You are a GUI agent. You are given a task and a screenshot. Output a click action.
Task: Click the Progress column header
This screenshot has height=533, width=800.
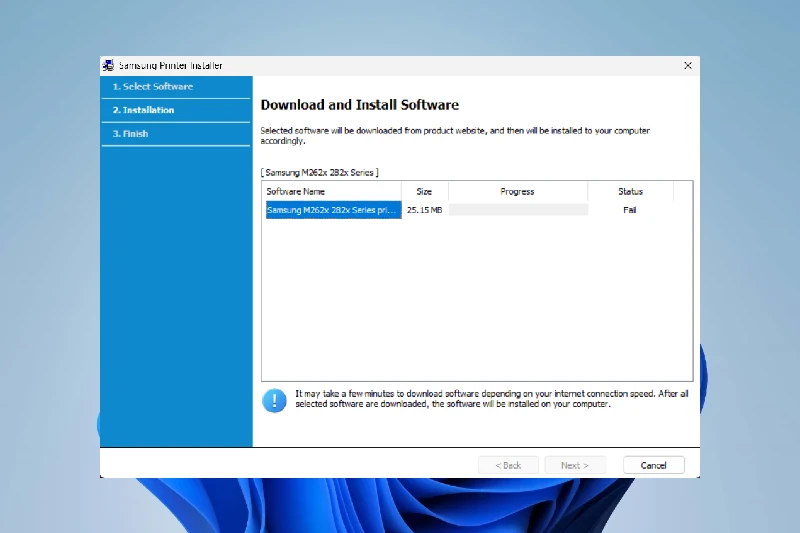coord(517,191)
